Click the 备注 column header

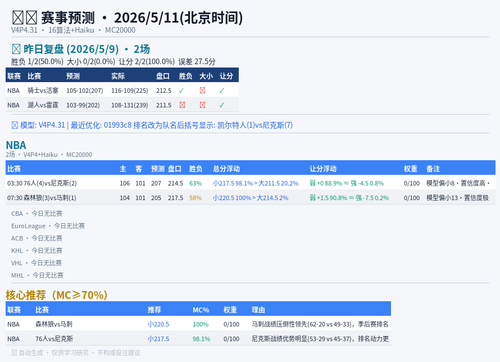(x=433, y=169)
